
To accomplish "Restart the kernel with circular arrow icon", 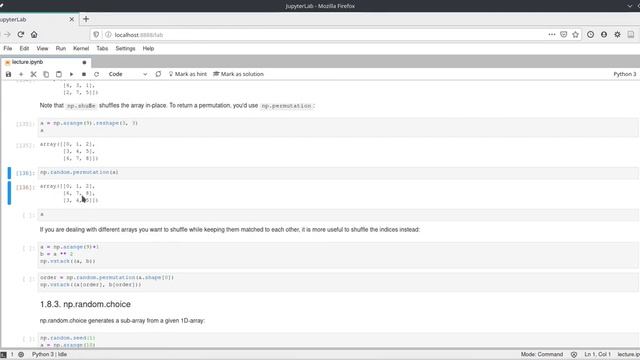I will point(96,74).
